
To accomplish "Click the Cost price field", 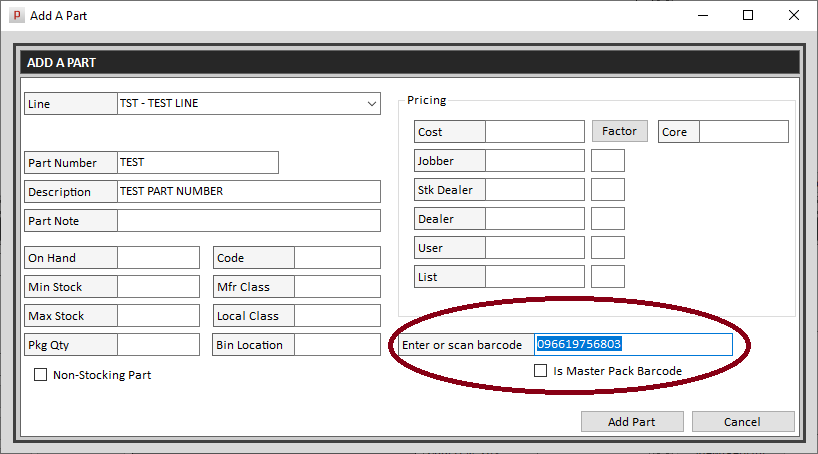I will pos(535,132).
